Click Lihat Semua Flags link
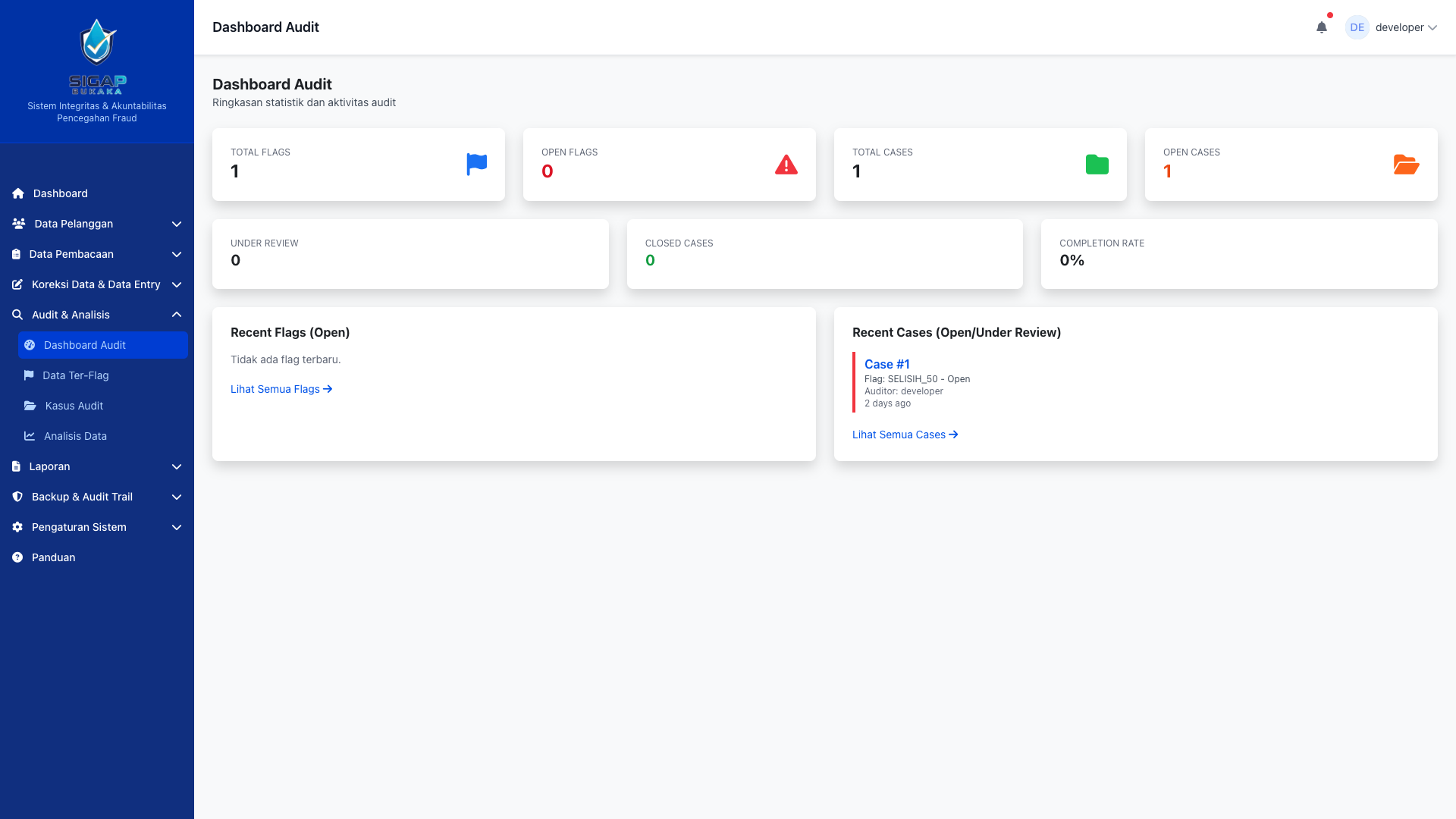Image resolution: width=1456 pixels, height=819 pixels. pyautogui.click(x=281, y=389)
